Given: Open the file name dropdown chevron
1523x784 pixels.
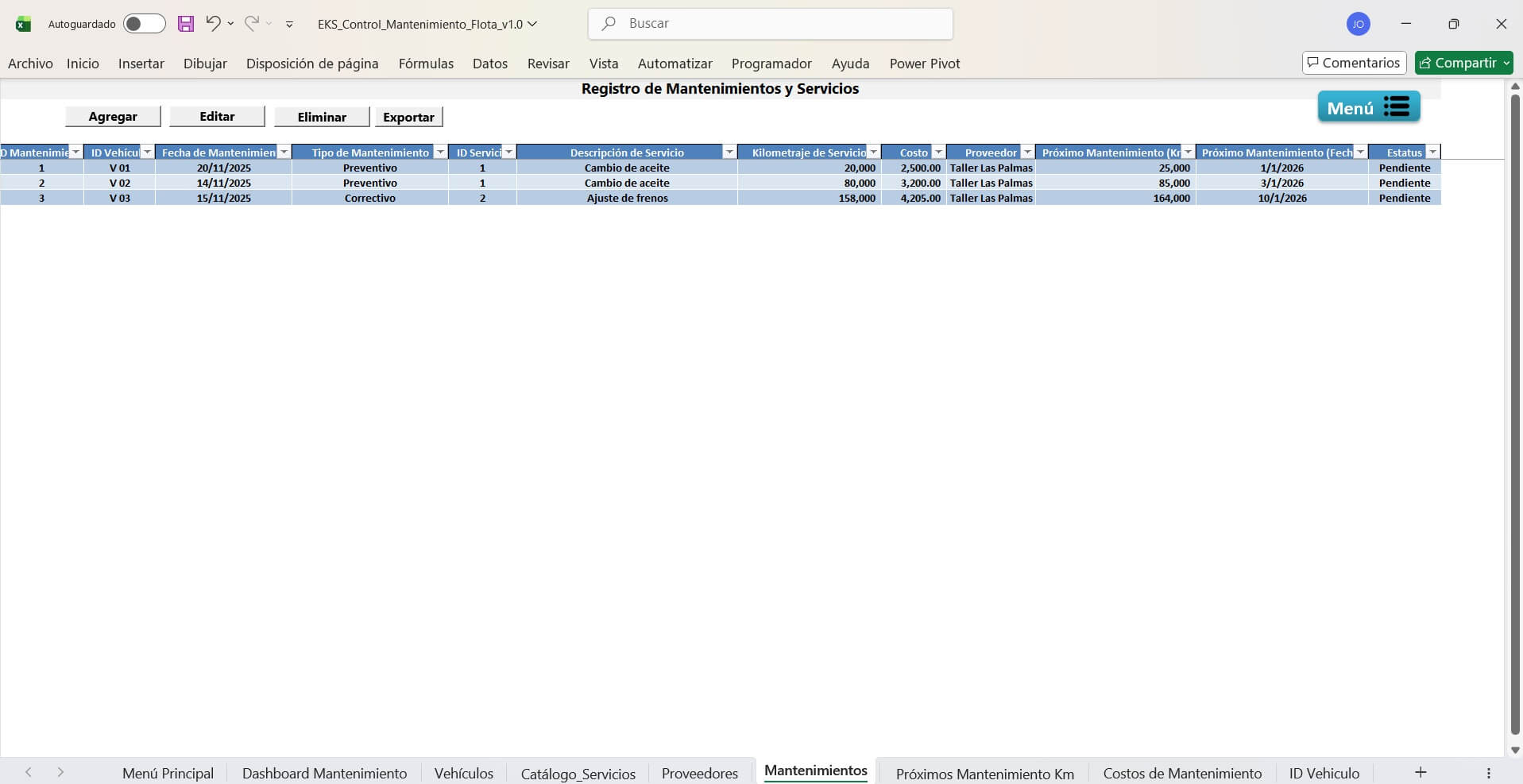Looking at the screenshot, I should point(532,24).
